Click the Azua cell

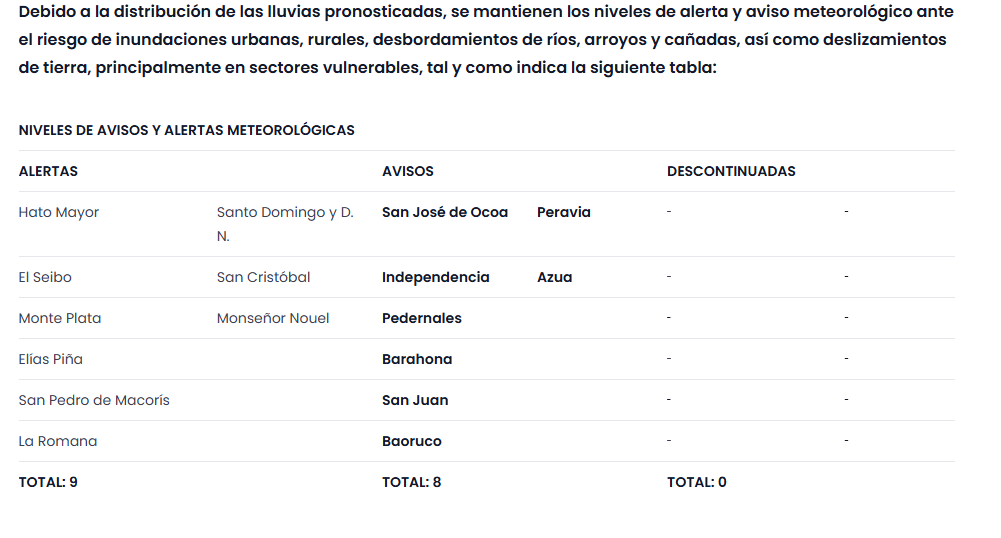(x=555, y=277)
